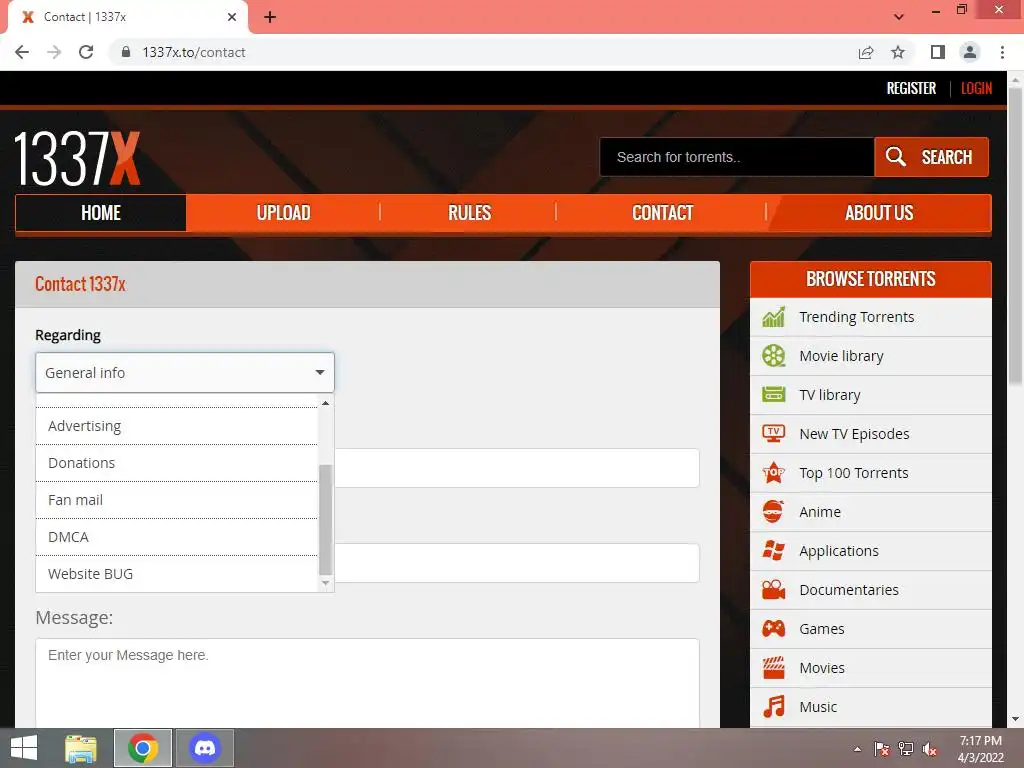The width and height of the screenshot is (1024, 768).
Task: Click the Applications windows icon
Action: click(x=774, y=551)
